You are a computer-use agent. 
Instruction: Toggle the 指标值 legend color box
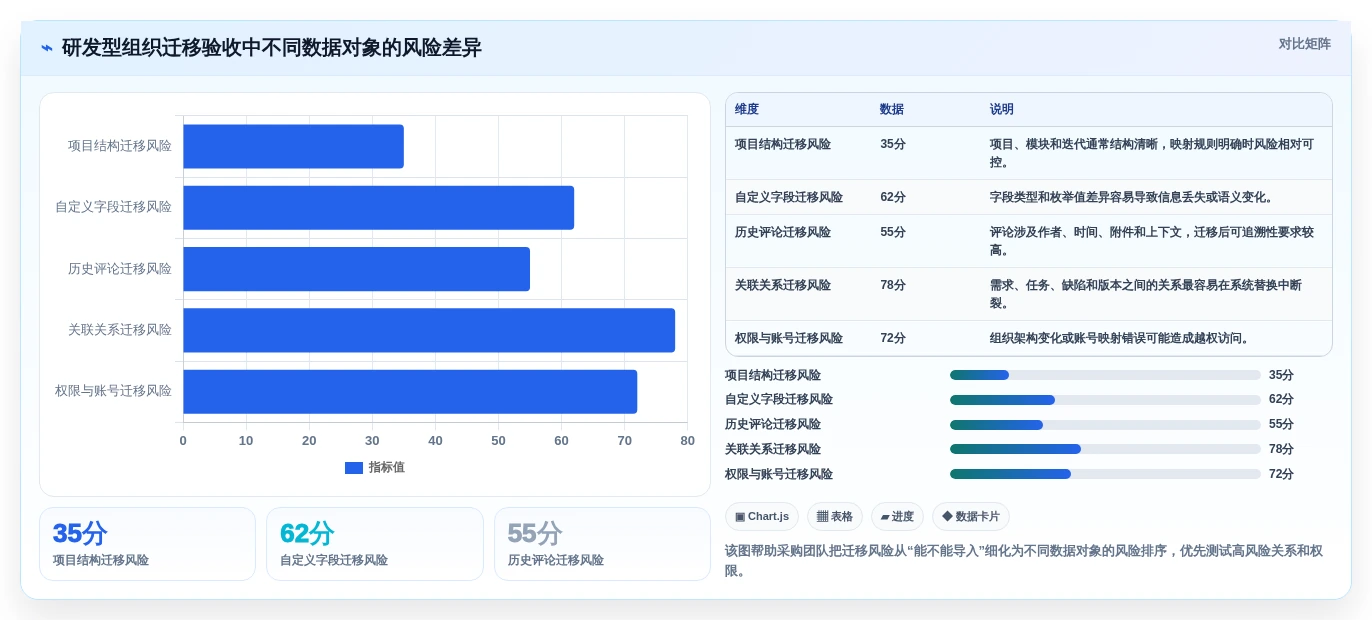(353, 467)
